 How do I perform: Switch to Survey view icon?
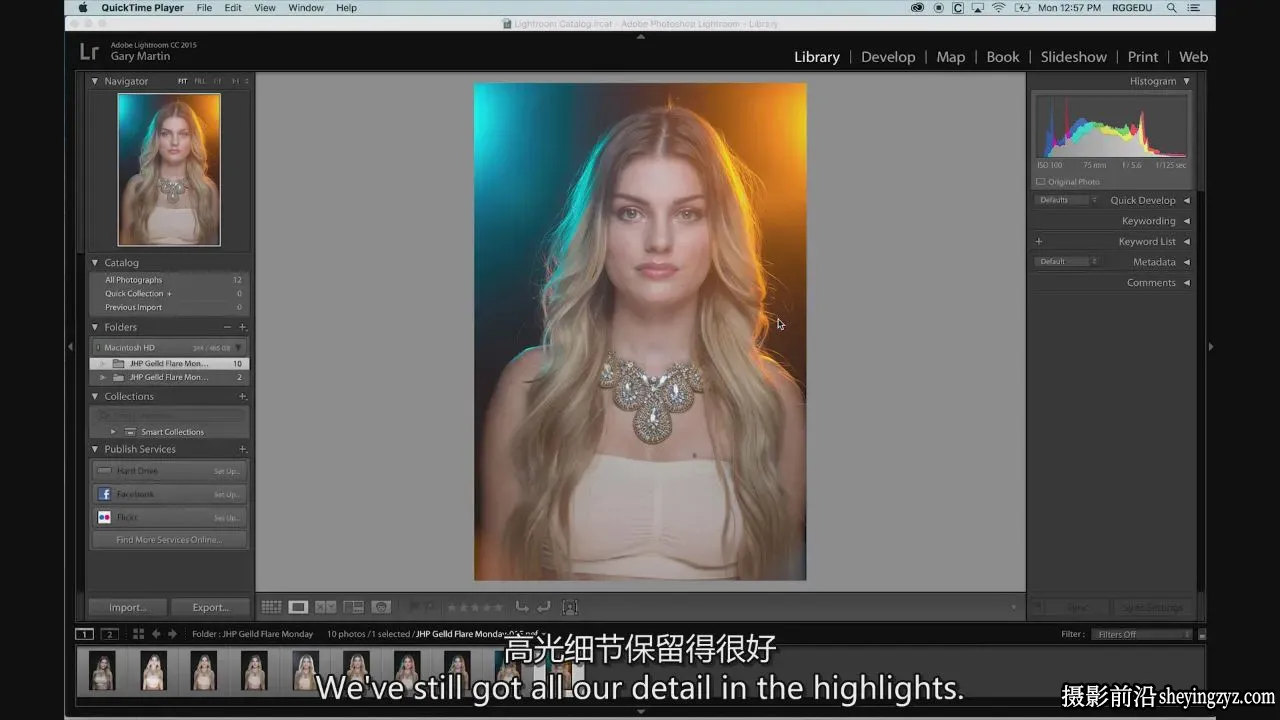pyautogui.click(x=353, y=607)
